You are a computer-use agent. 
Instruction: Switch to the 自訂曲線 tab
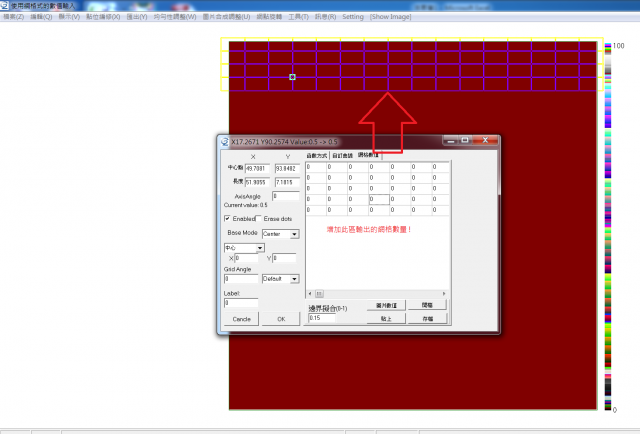coord(342,155)
